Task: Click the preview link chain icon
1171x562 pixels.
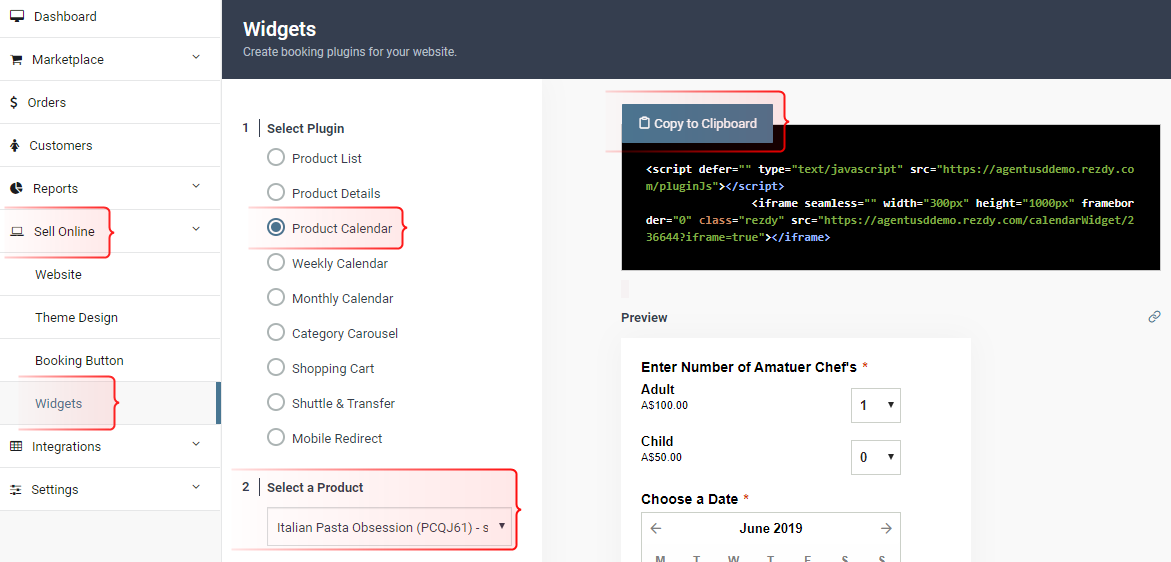Action: 1154,316
